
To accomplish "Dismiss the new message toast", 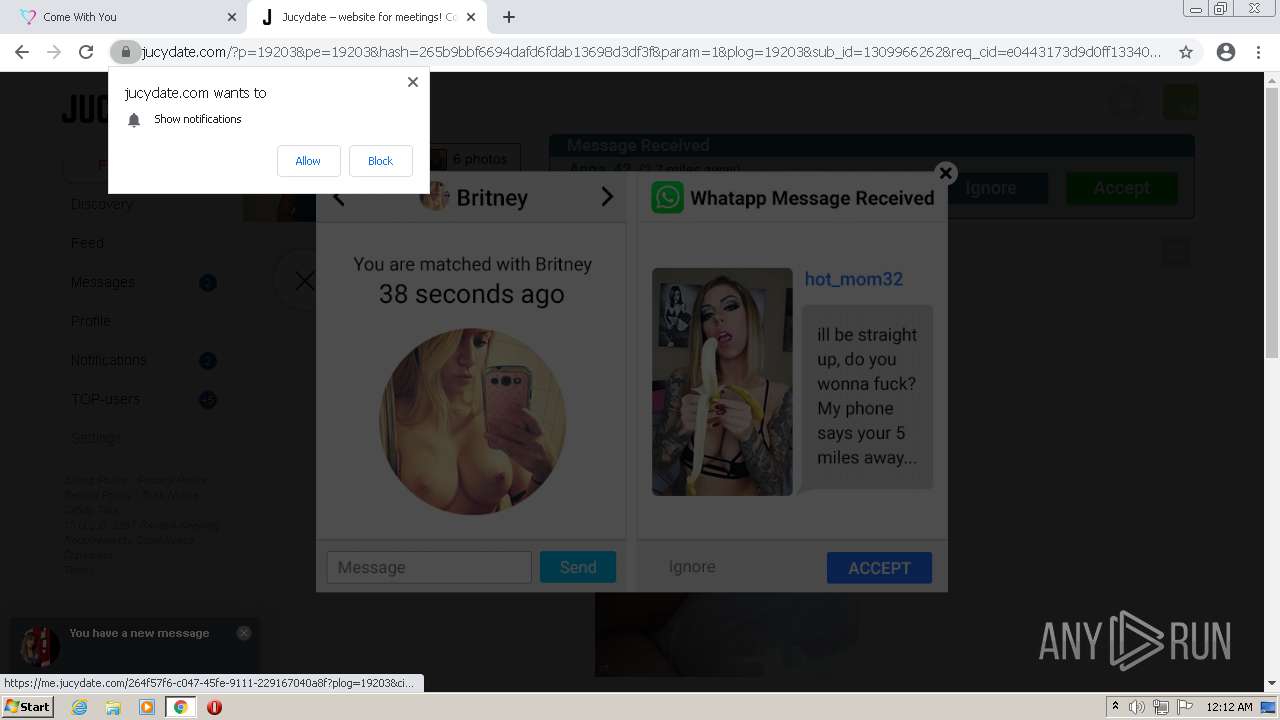I will pos(244,633).
